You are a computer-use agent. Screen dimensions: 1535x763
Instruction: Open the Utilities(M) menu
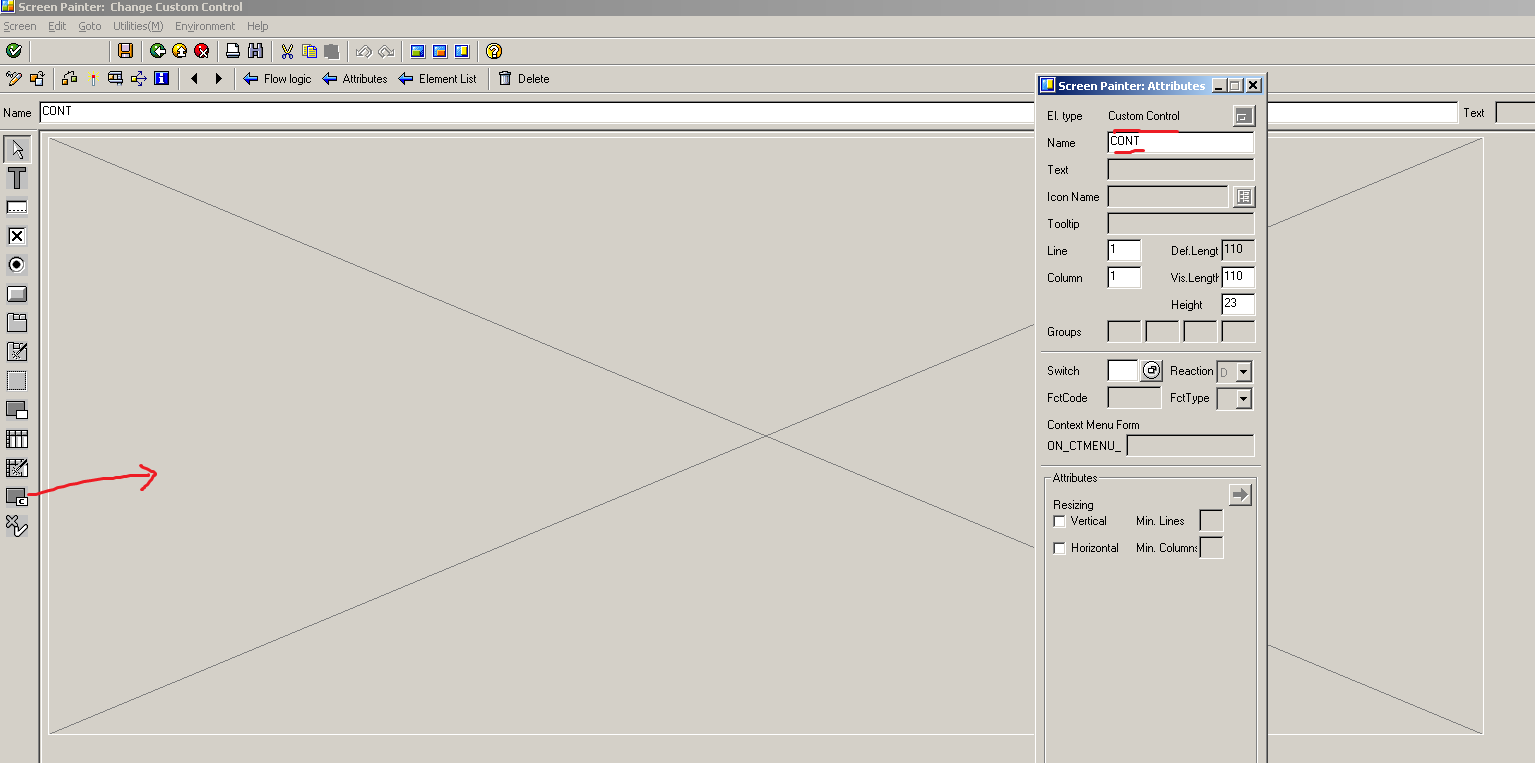138,26
